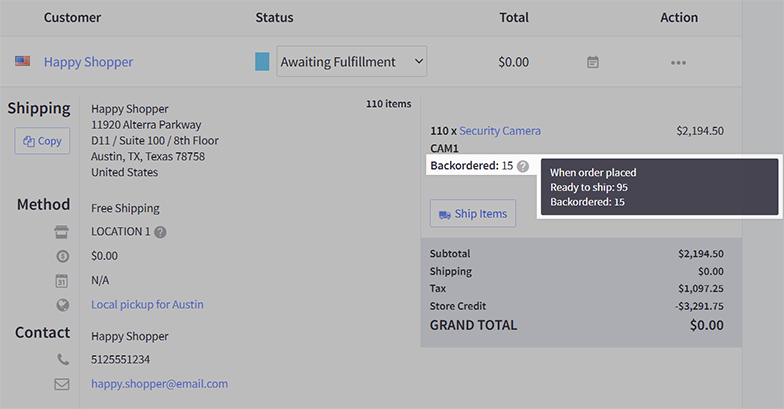784x409 pixels.
Task: Open the Happy Shopper customer link
Action: [x=88, y=62]
